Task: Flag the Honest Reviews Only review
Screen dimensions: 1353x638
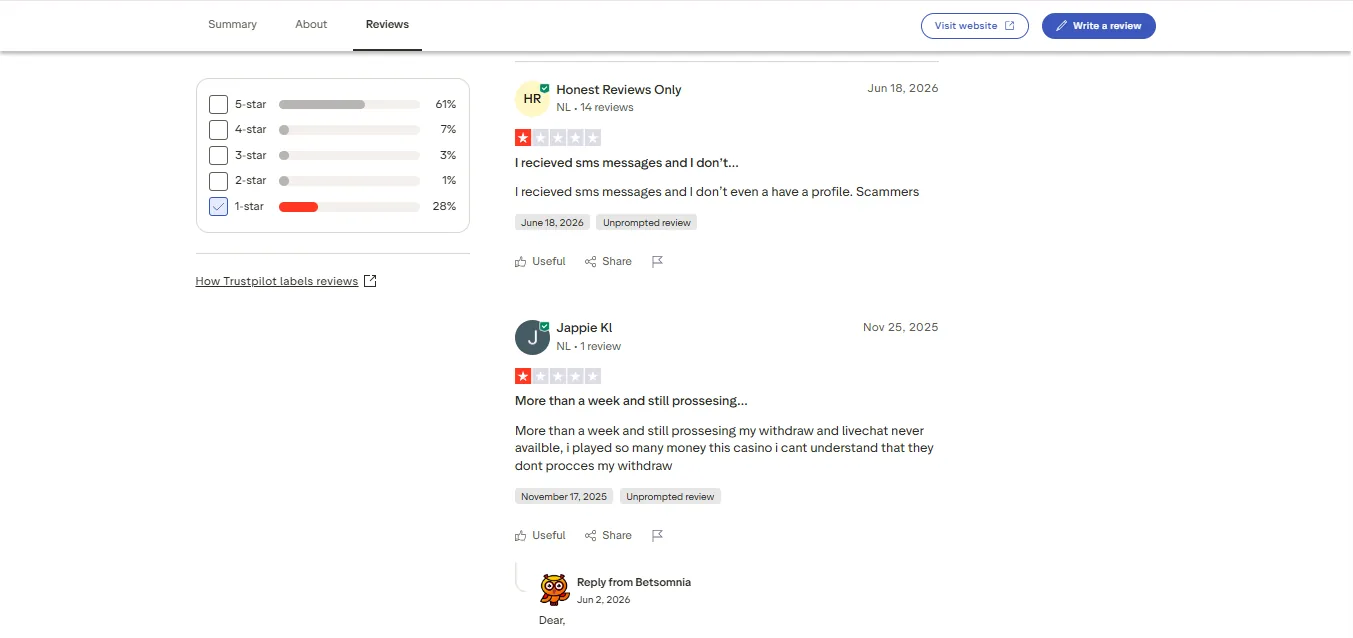Action: (657, 261)
